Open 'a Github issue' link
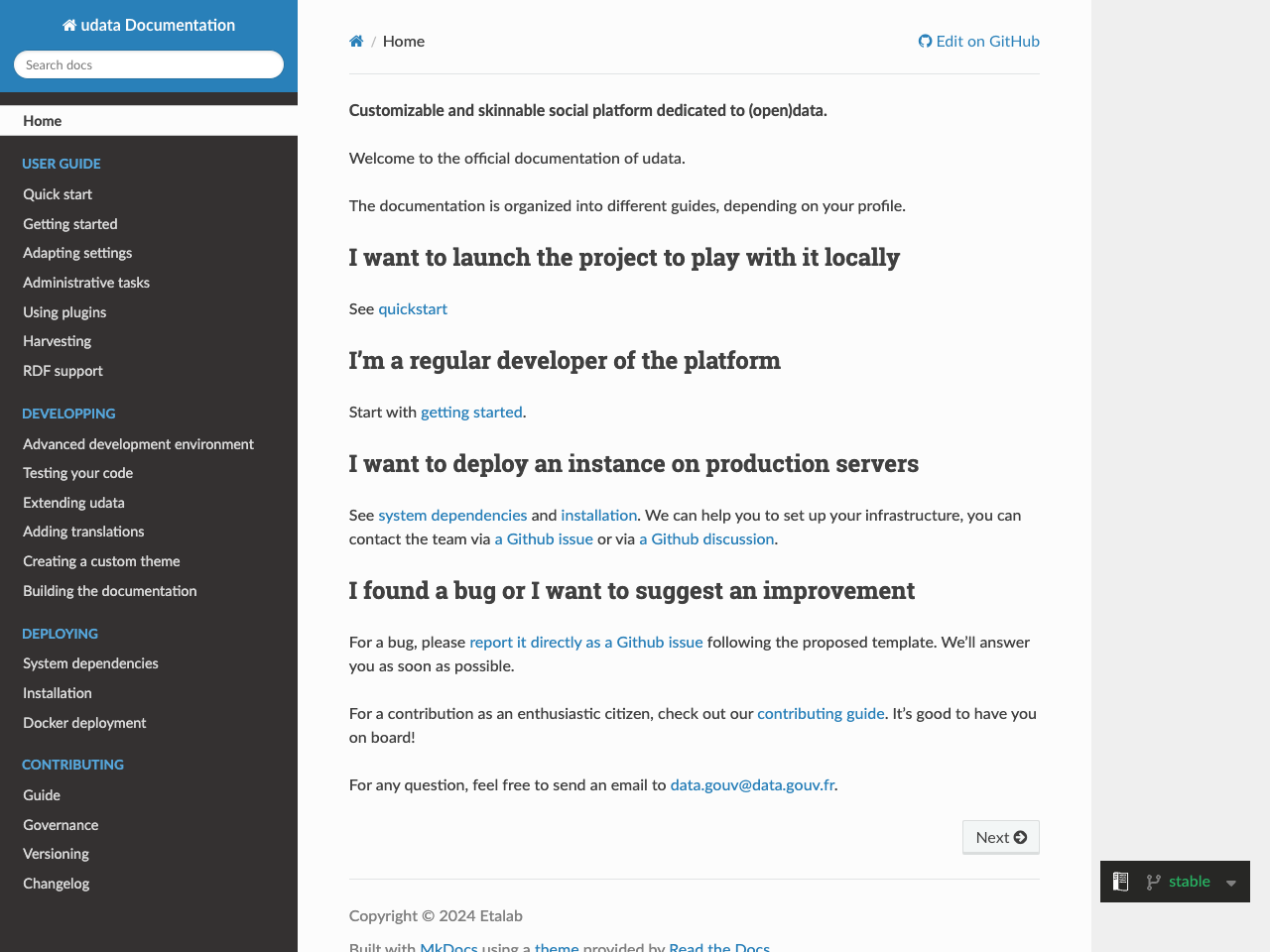 pos(544,538)
